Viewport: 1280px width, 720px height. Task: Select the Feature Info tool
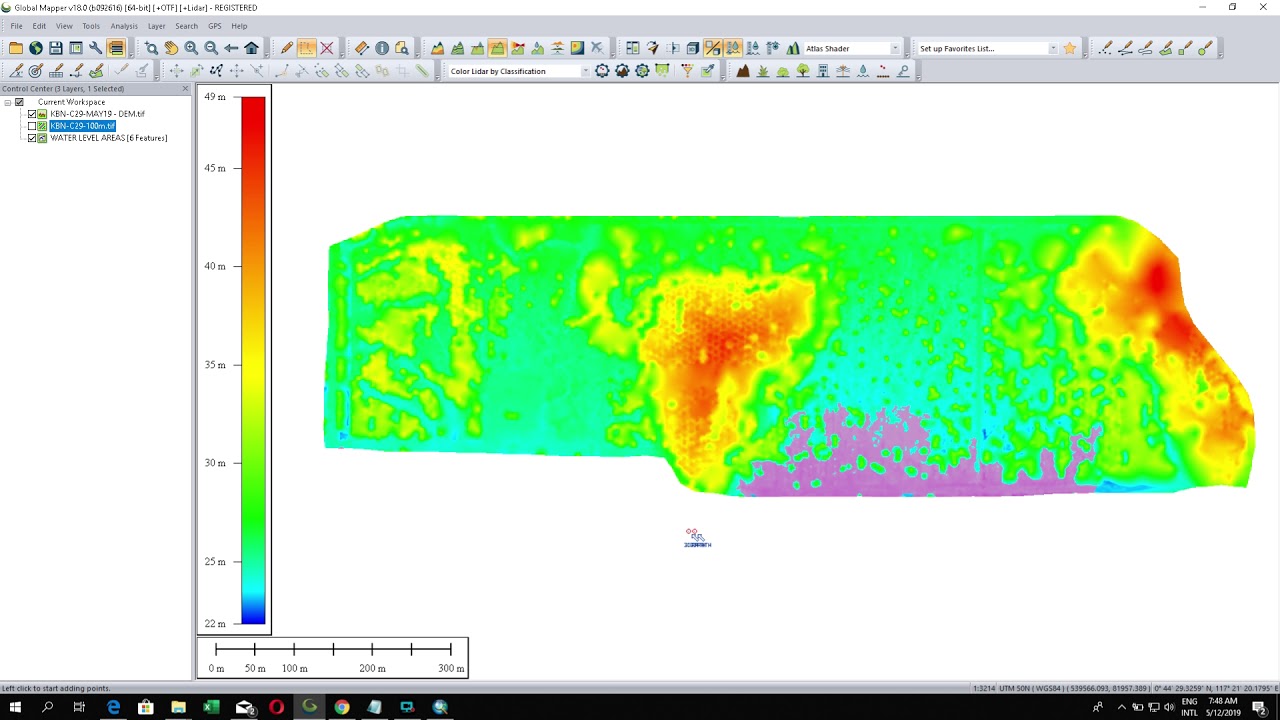(381, 48)
